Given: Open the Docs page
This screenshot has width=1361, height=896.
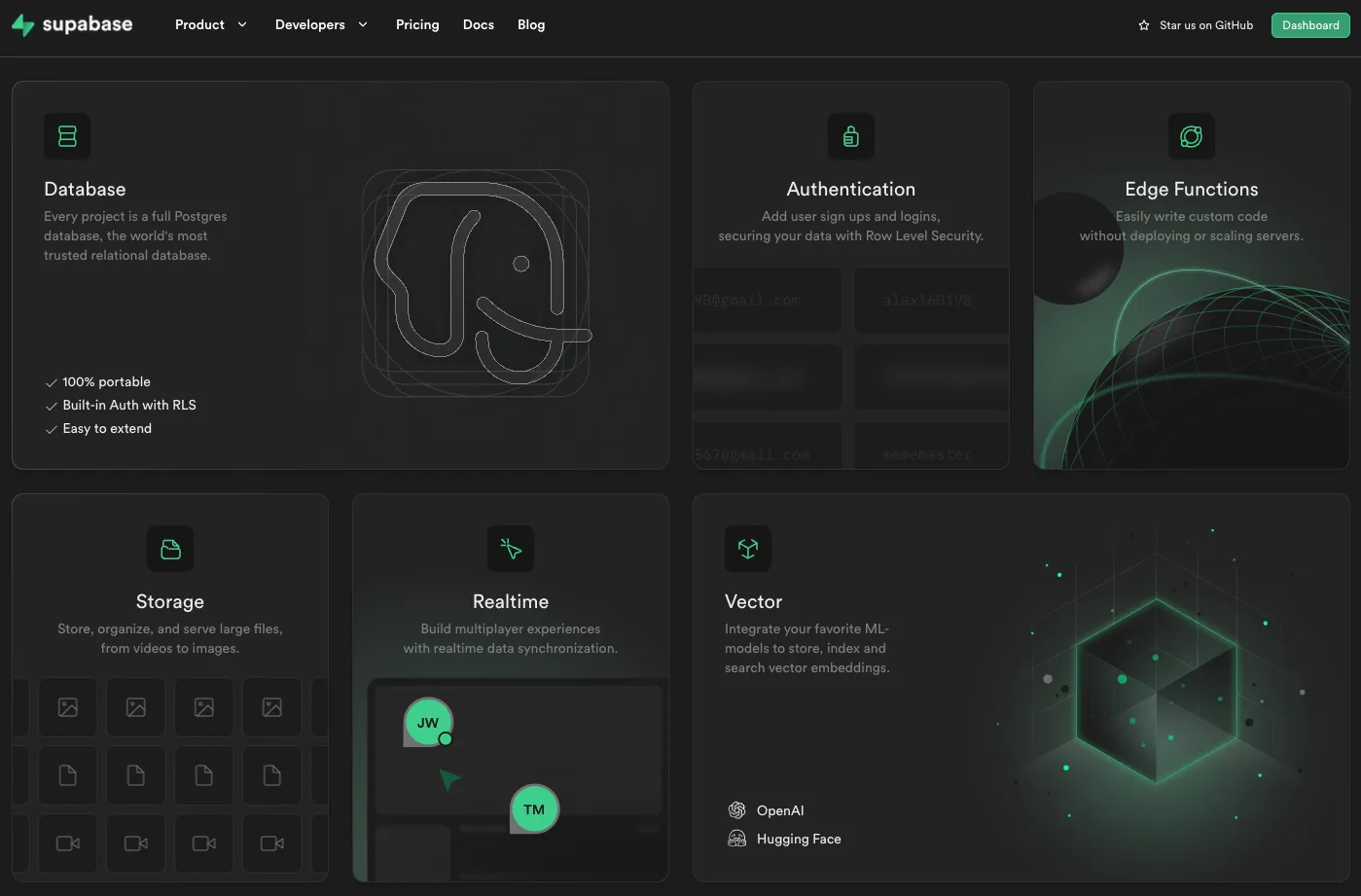Looking at the screenshot, I should click(x=479, y=25).
